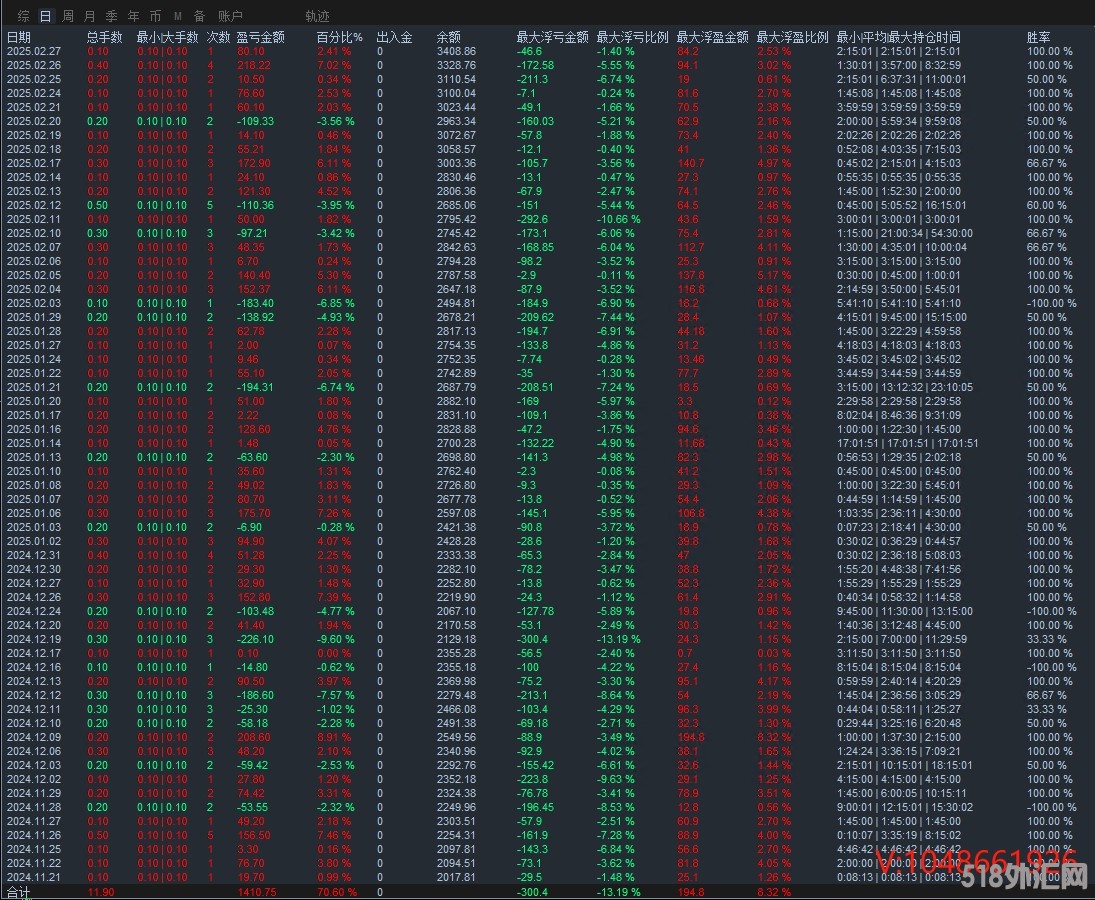1095x900 pixels.
Task: Select the 2025.02.27 row
Action: coord(34,51)
